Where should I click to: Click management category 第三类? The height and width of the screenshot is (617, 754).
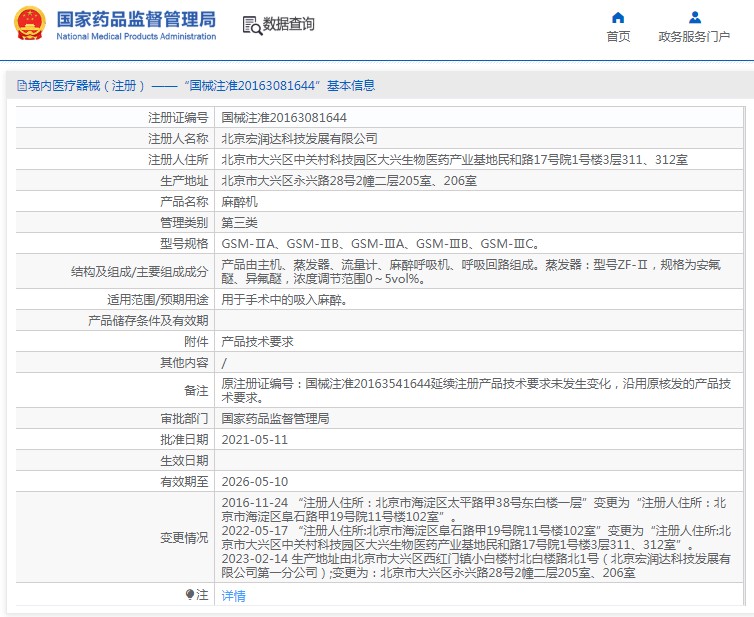tap(239, 223)
